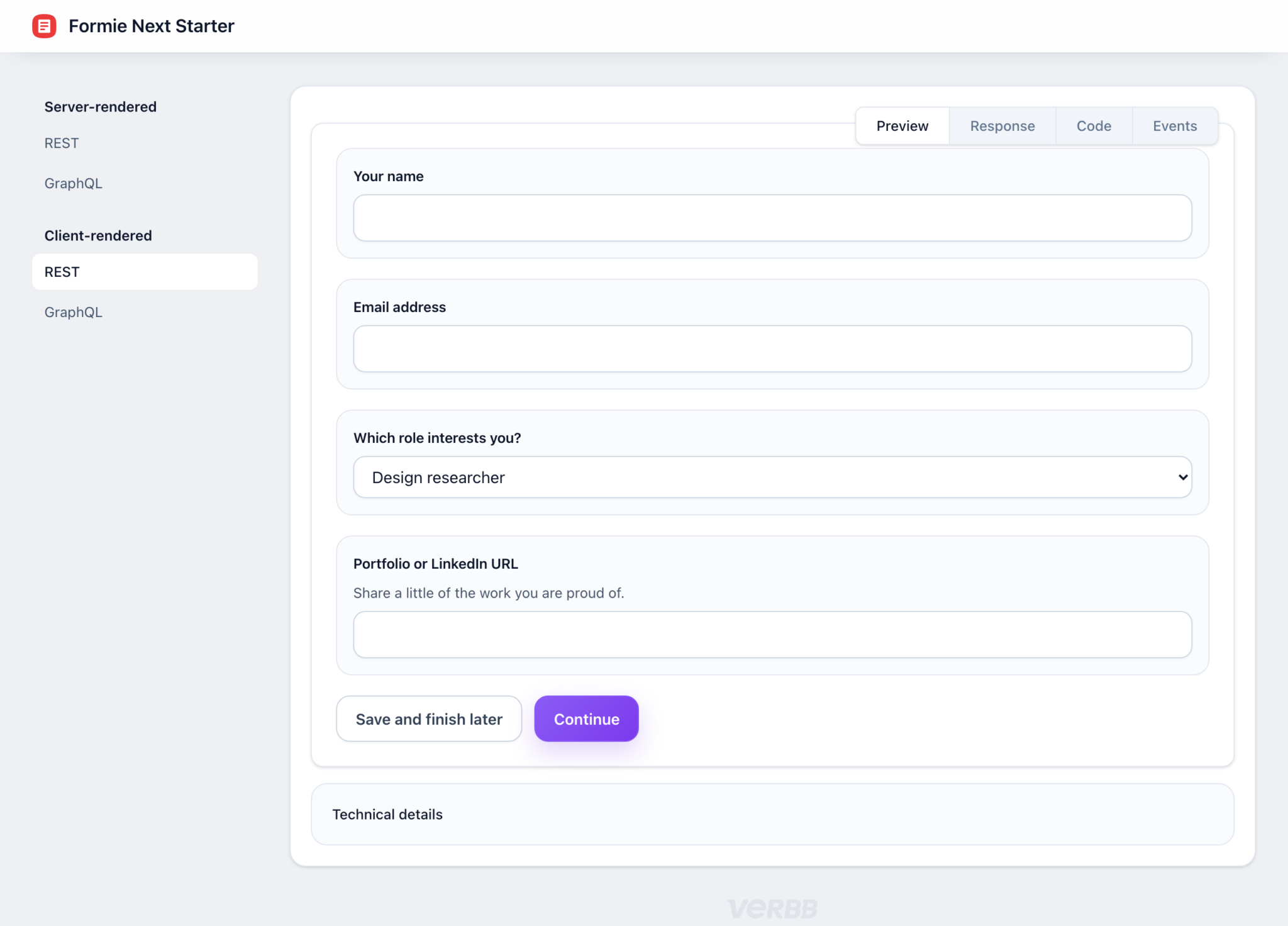This screenshot has width=1288, height=926.
Task: Open the role interests dropdown
Action: click(x=772, y=477)
